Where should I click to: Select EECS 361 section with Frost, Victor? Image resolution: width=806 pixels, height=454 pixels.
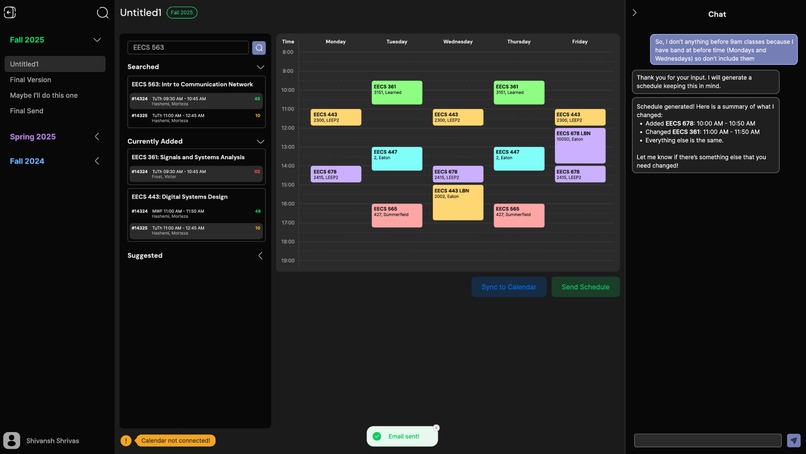click(196, 174)
